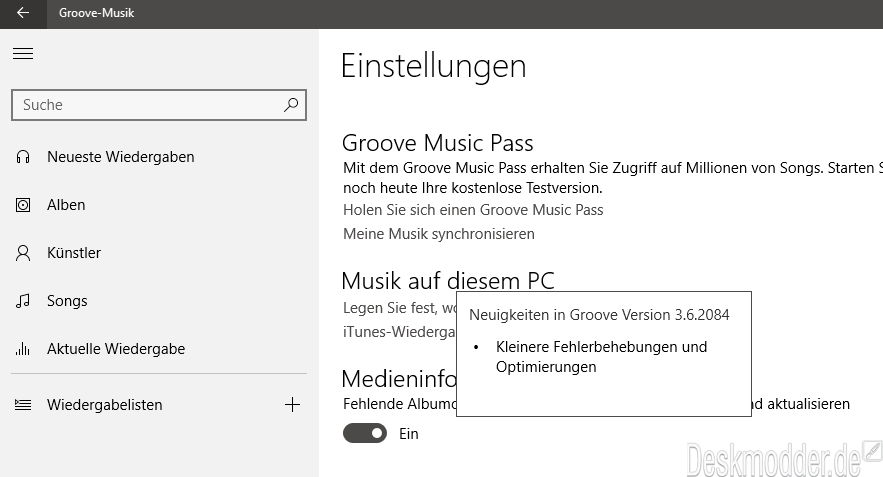Screen dimensions: 883x477
Task: Click the headphones icon for Neueste Wiedergaben
Action: pos(23,157)
